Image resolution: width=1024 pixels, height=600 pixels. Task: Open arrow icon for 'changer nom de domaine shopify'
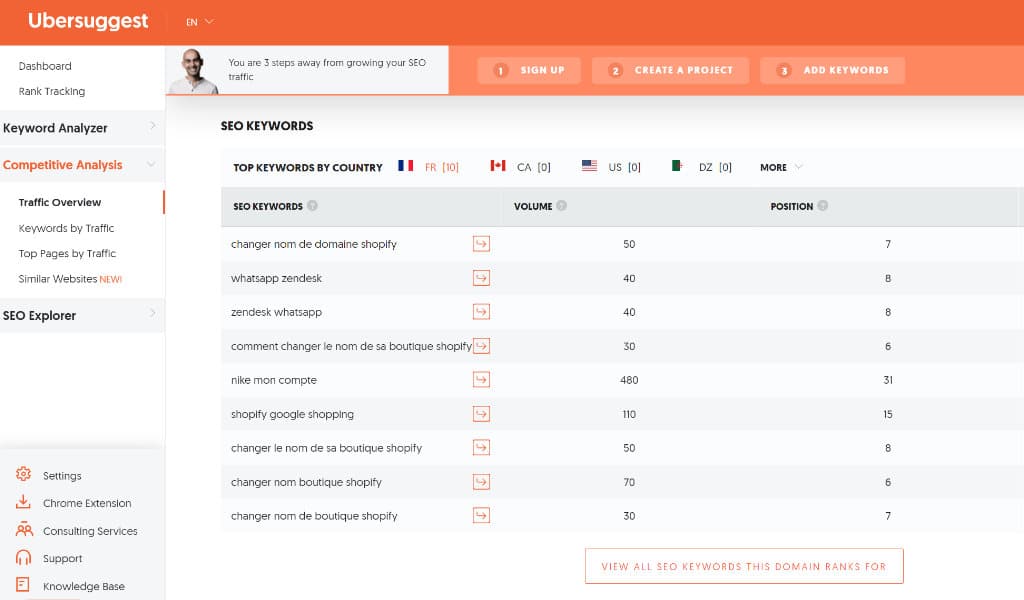coord(481,244)
